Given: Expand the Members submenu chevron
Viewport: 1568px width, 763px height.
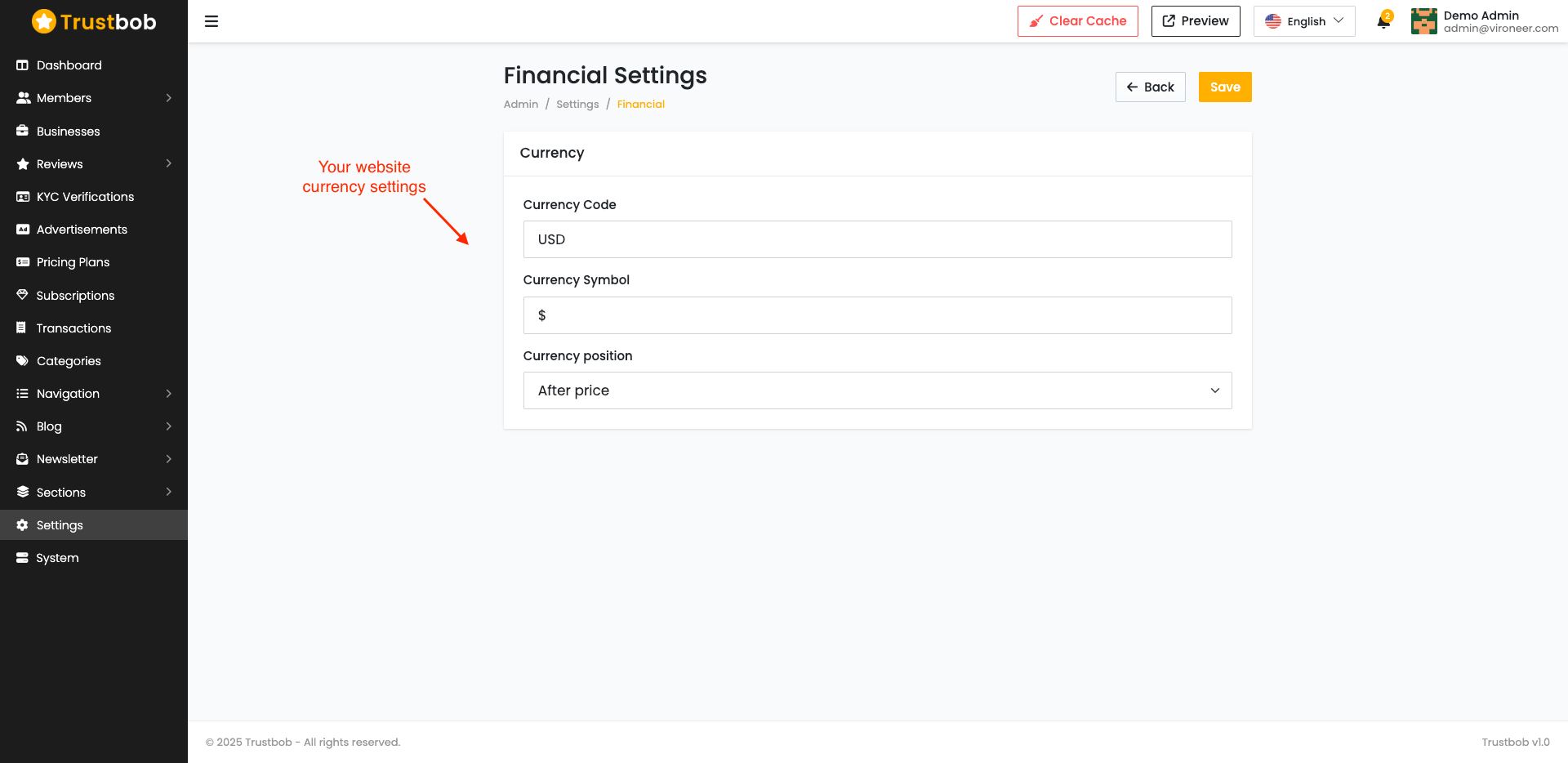Looking at the screenshot, I should (x=169, y=98).
